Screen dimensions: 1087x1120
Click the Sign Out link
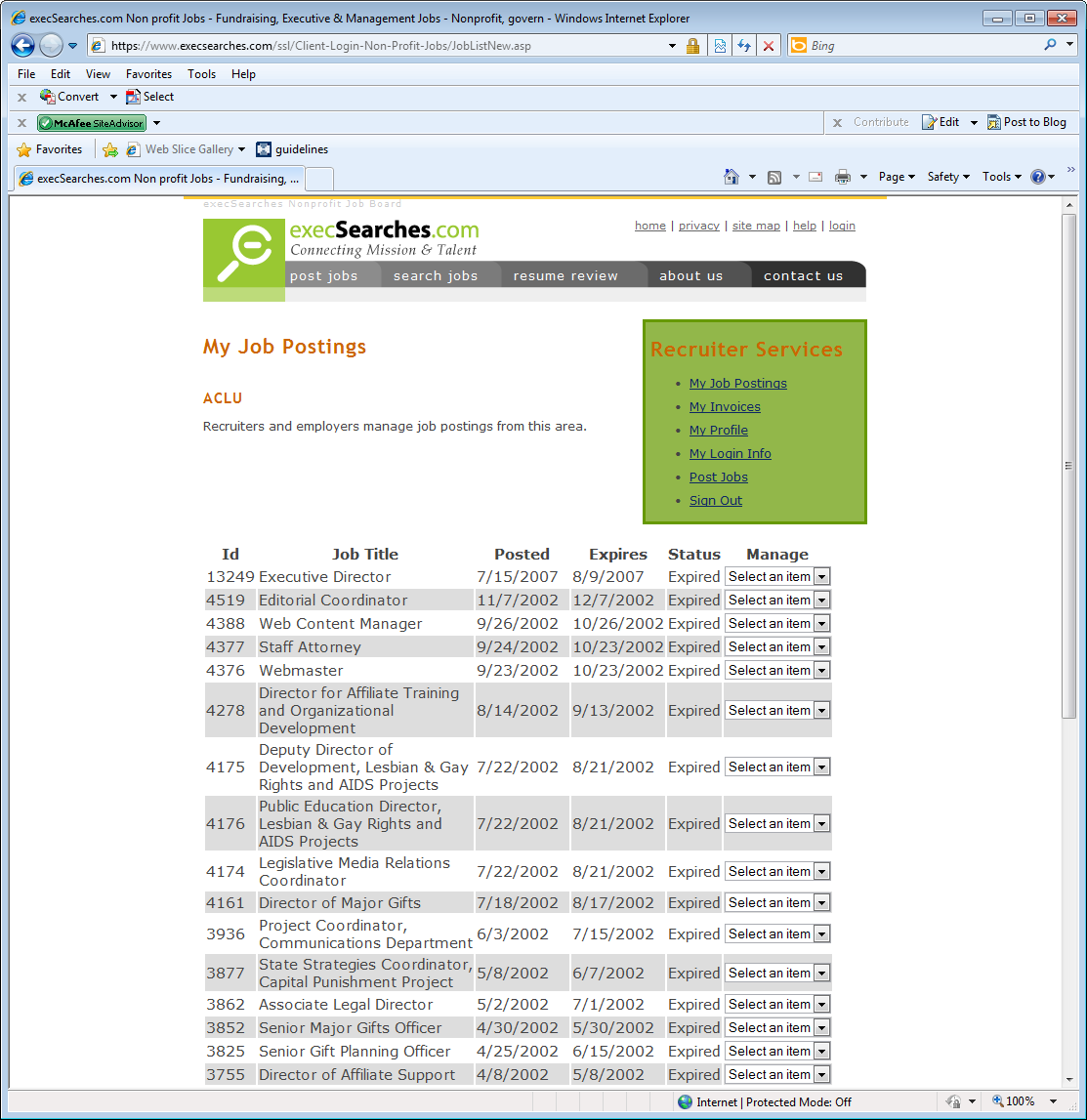[716, 501]
